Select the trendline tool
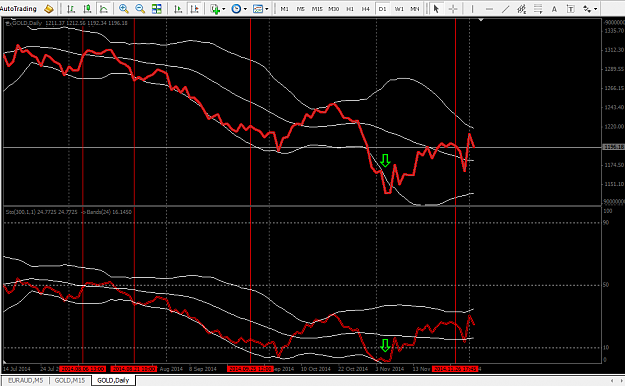The height and width of the screenshot is (386, 625). [x=505, y=8]
